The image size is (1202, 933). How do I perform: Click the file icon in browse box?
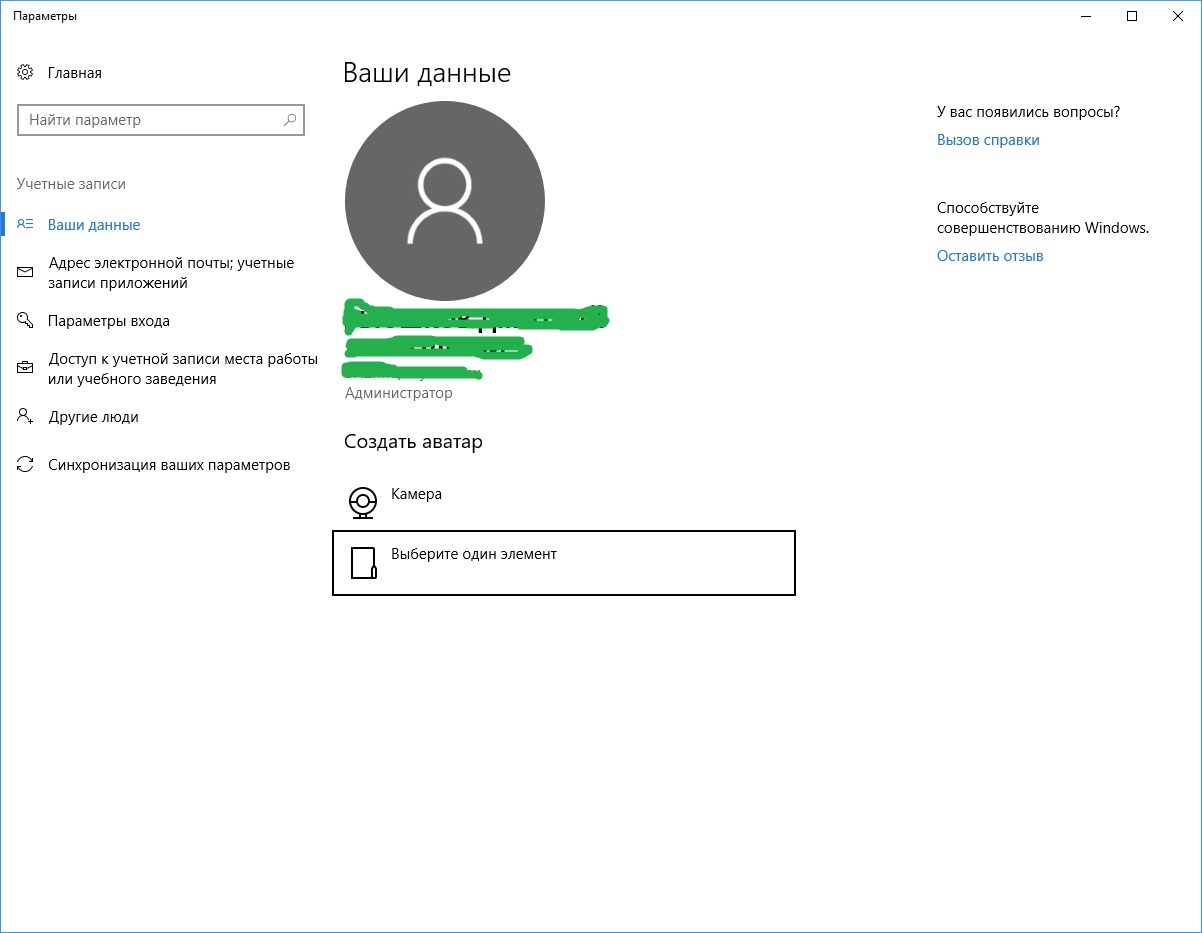tap(363, 563)
